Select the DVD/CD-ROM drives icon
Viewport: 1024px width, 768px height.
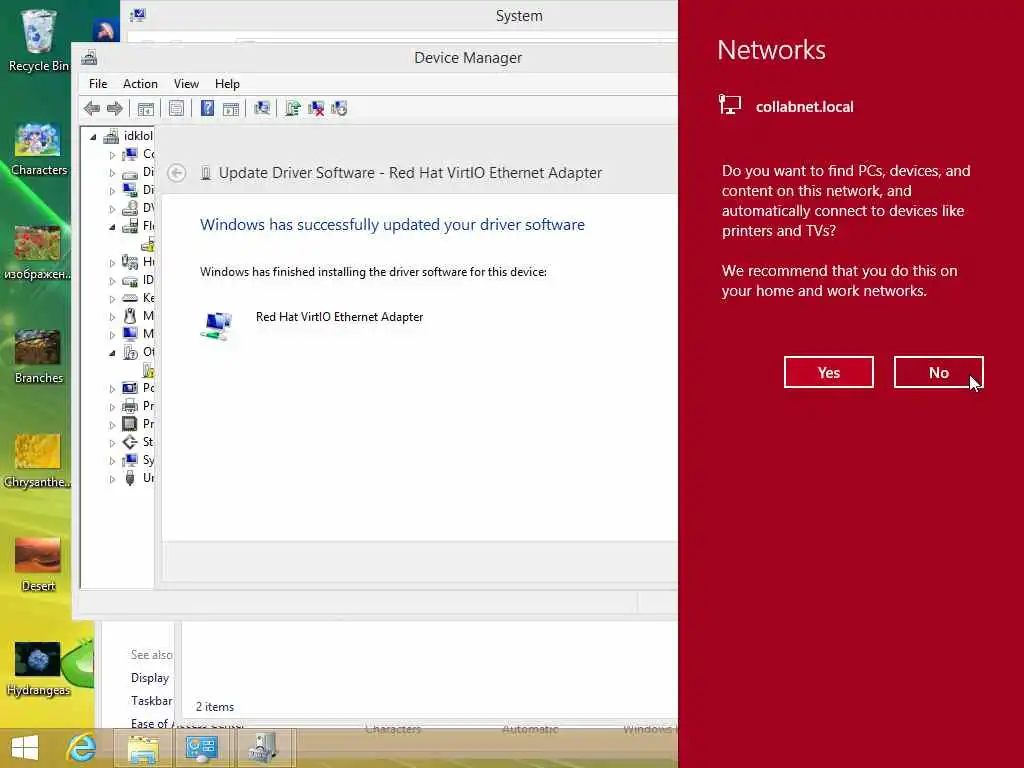point(130,208)
